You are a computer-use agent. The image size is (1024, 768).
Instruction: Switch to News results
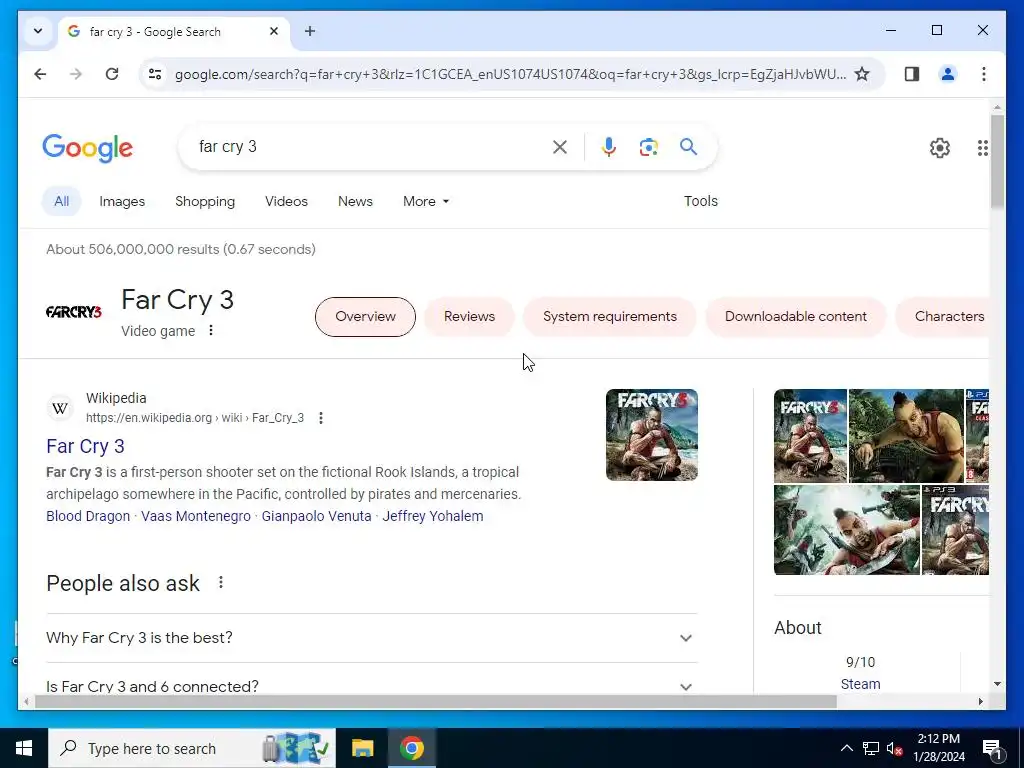pyautogui.click(x=355, y=201)
